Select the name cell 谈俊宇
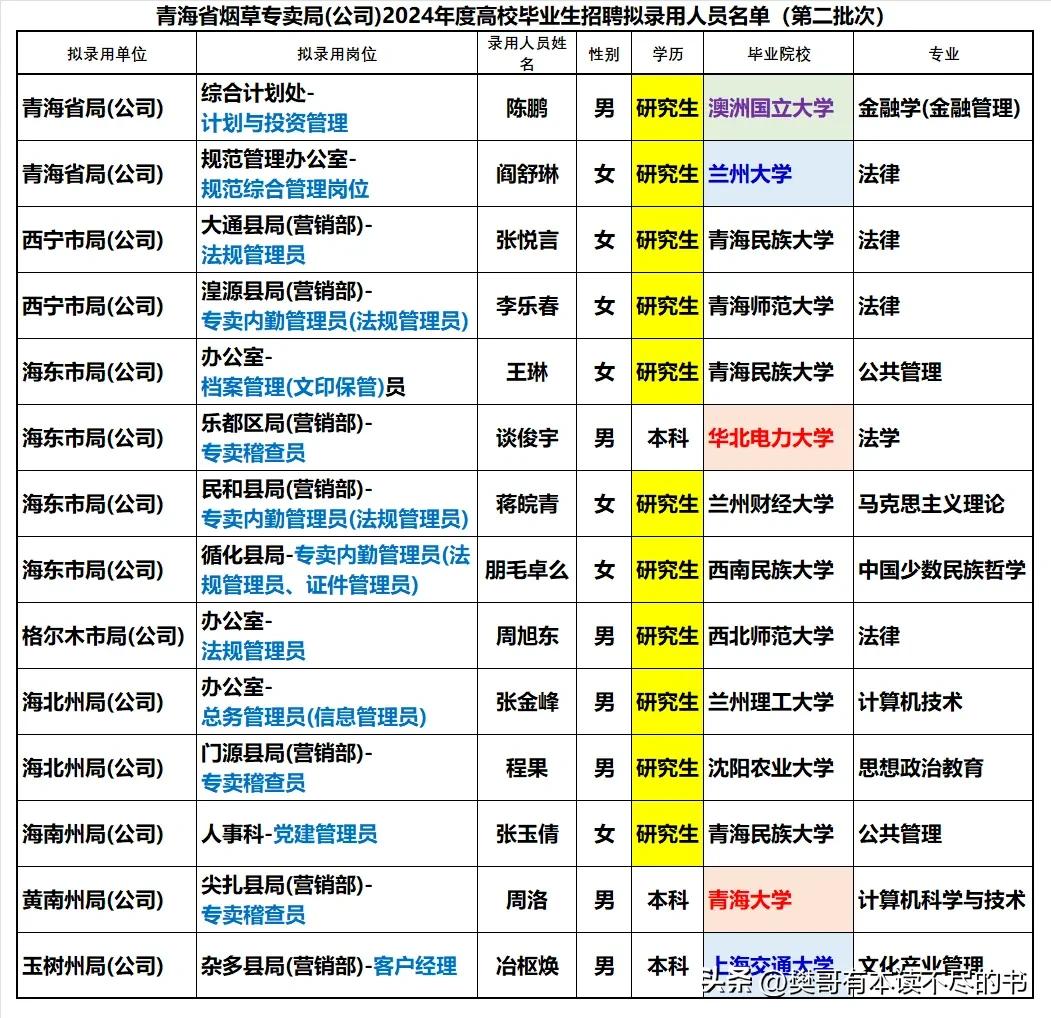 pyautogui.click(x=527, y=438)
